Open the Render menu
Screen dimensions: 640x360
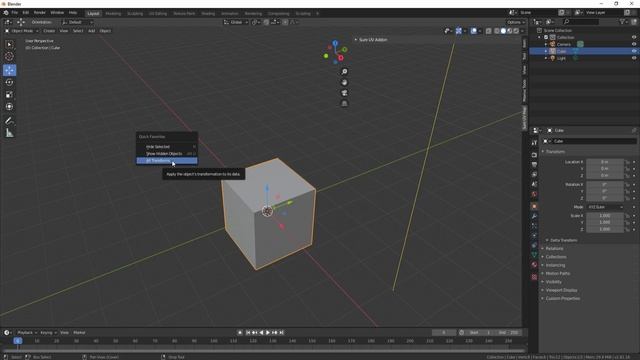pyautogui.click(x=40, y=13)
